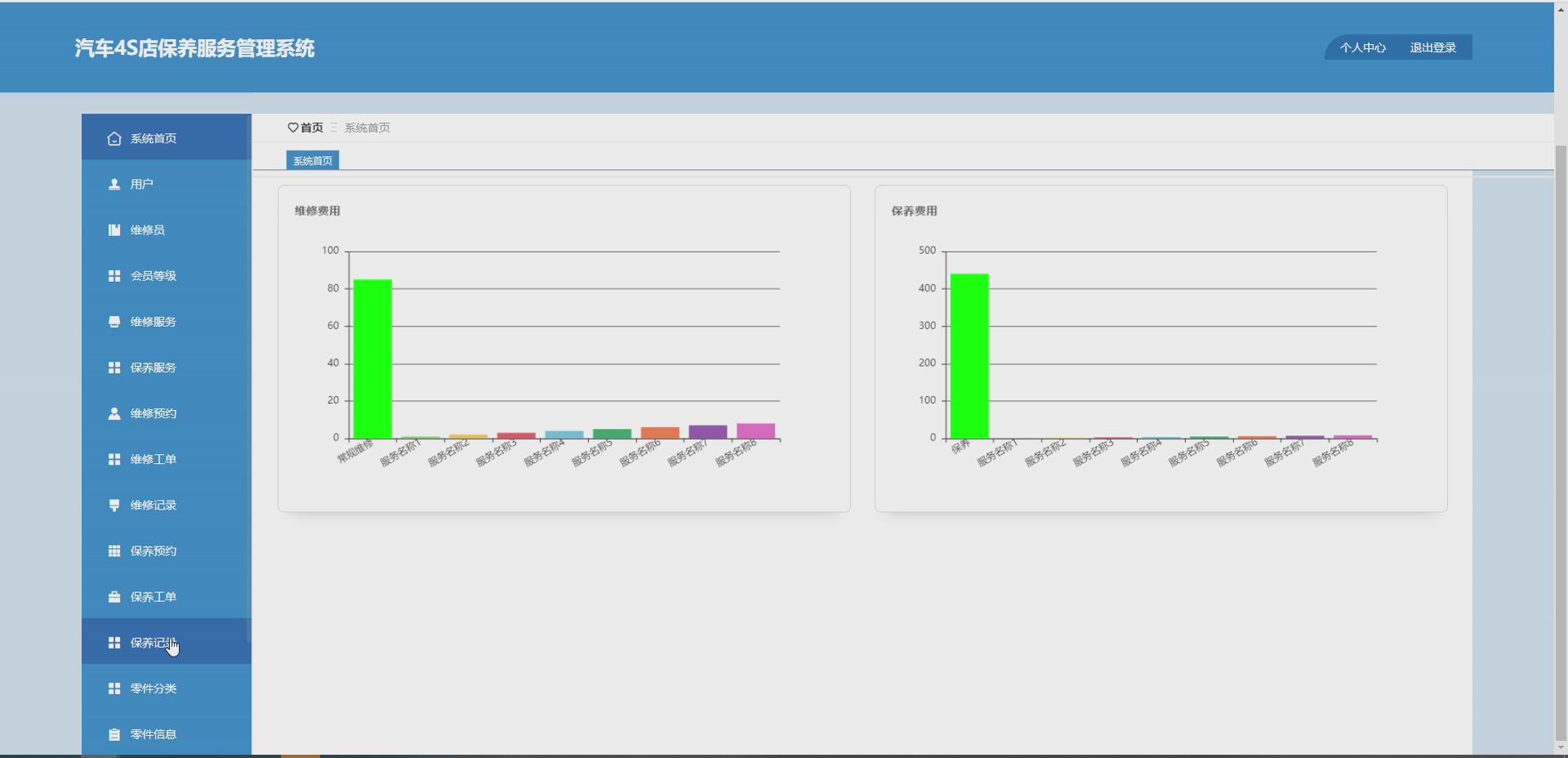Click the scrollbar down arrow
The width and height of the screenshot is (1568, 758).
click(x=1561, y=747)
